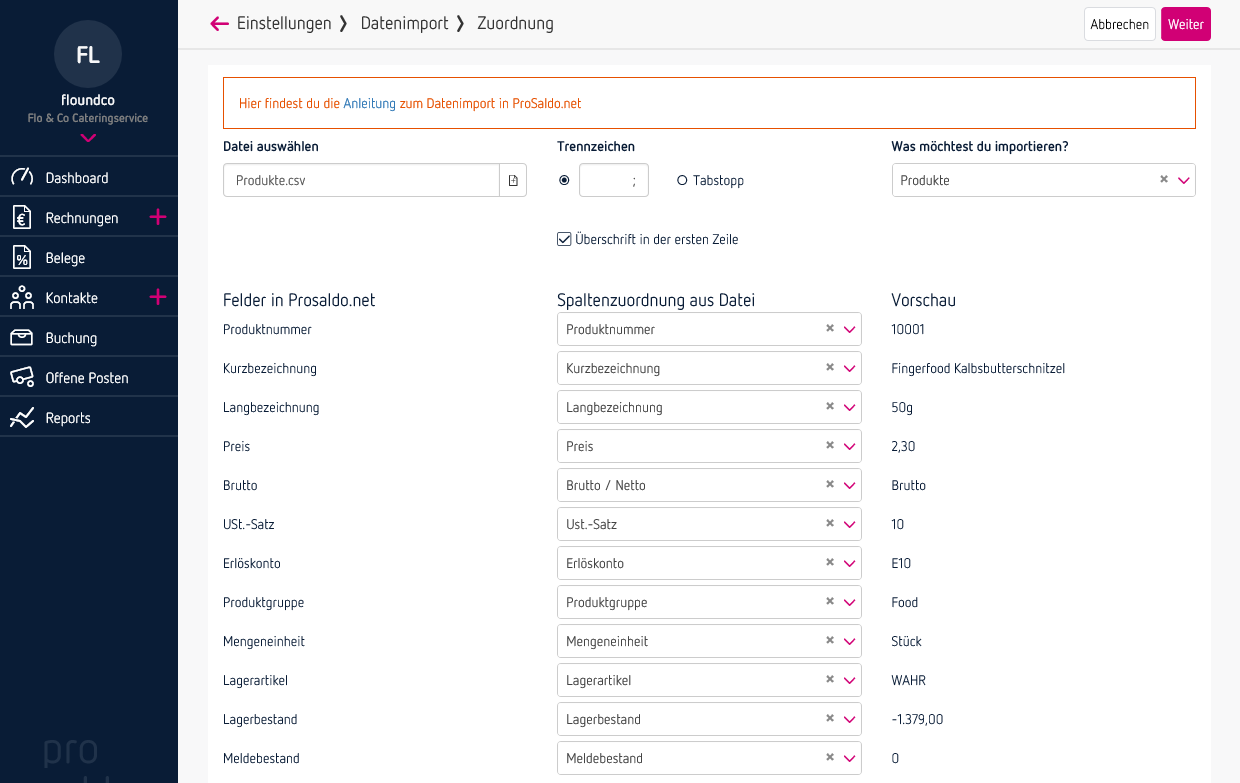Click the separator character input field
1240x783 pixels.
613,181
